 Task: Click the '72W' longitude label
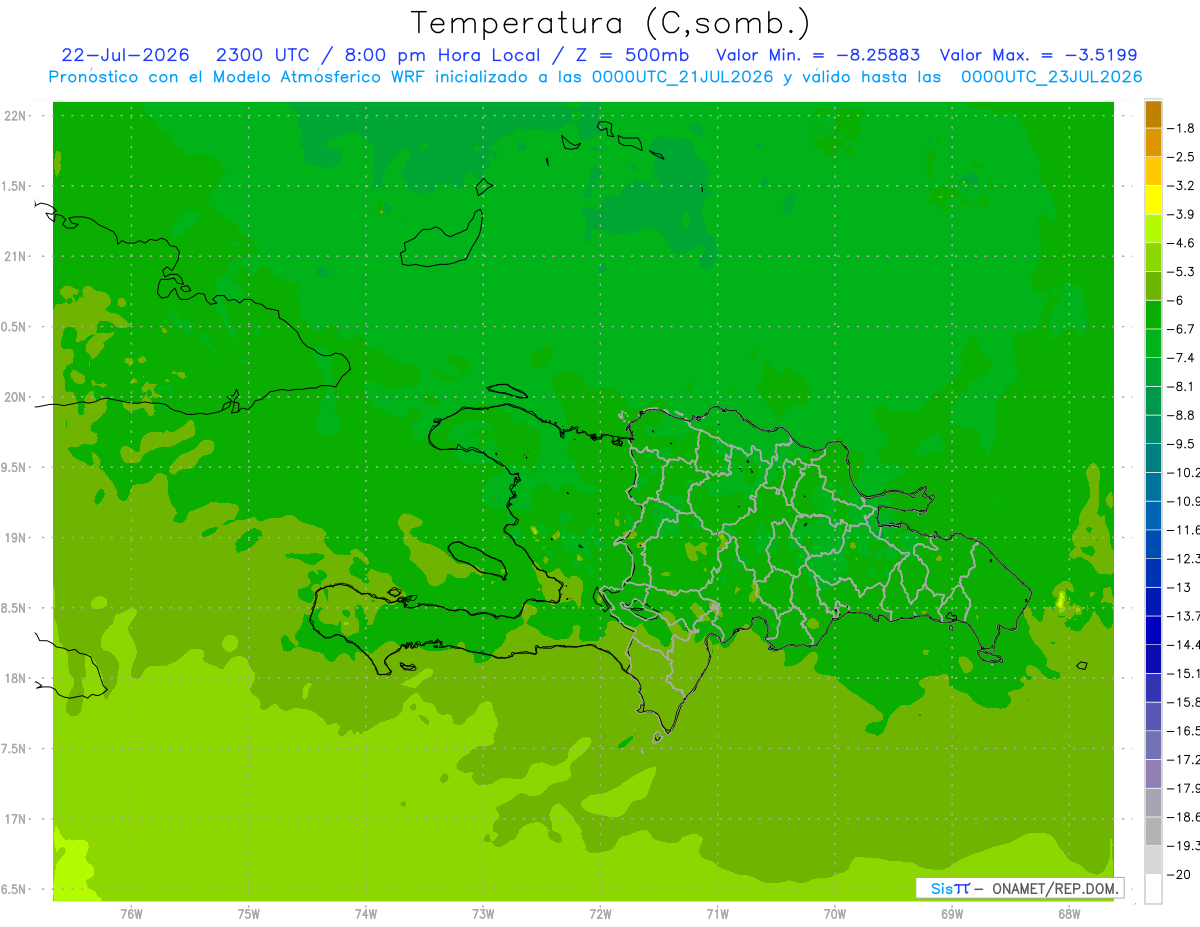click(x=600, y=914)
